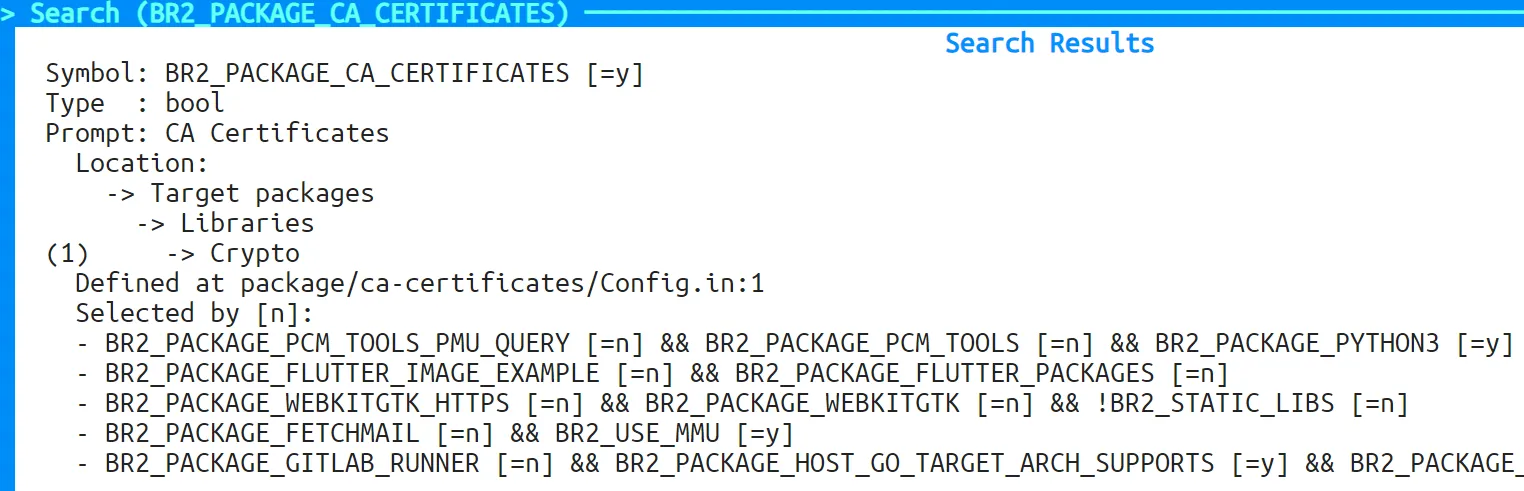Viewport: 1524px width, 491px height.
Task: Click BR2_PACKAGE_PCM_TOOLS_PMU_QUERY in selected-by list
Action: pyautogui.click(x=337, y=344)
